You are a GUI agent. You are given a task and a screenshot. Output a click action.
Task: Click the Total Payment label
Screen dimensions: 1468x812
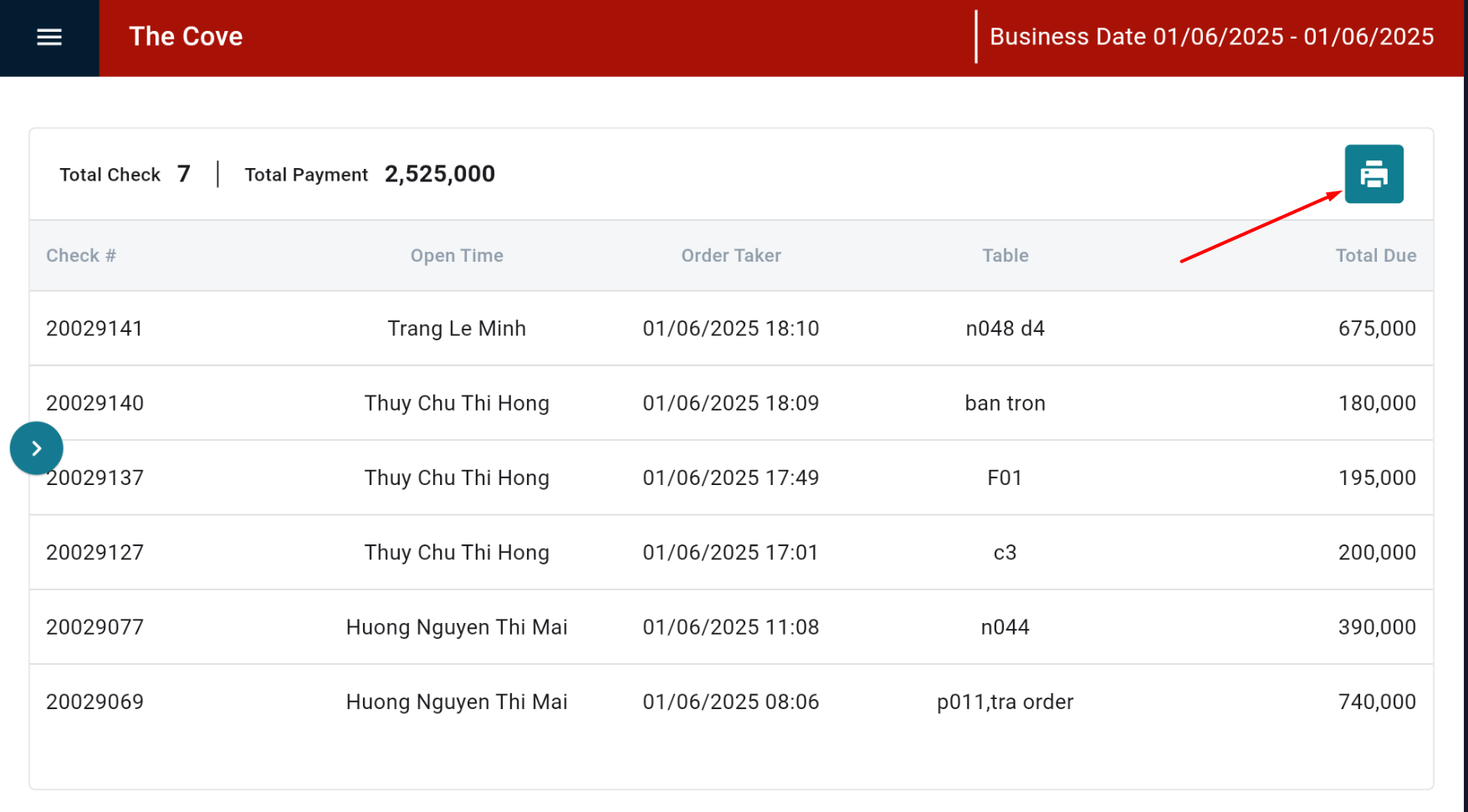tap(306, 175)
